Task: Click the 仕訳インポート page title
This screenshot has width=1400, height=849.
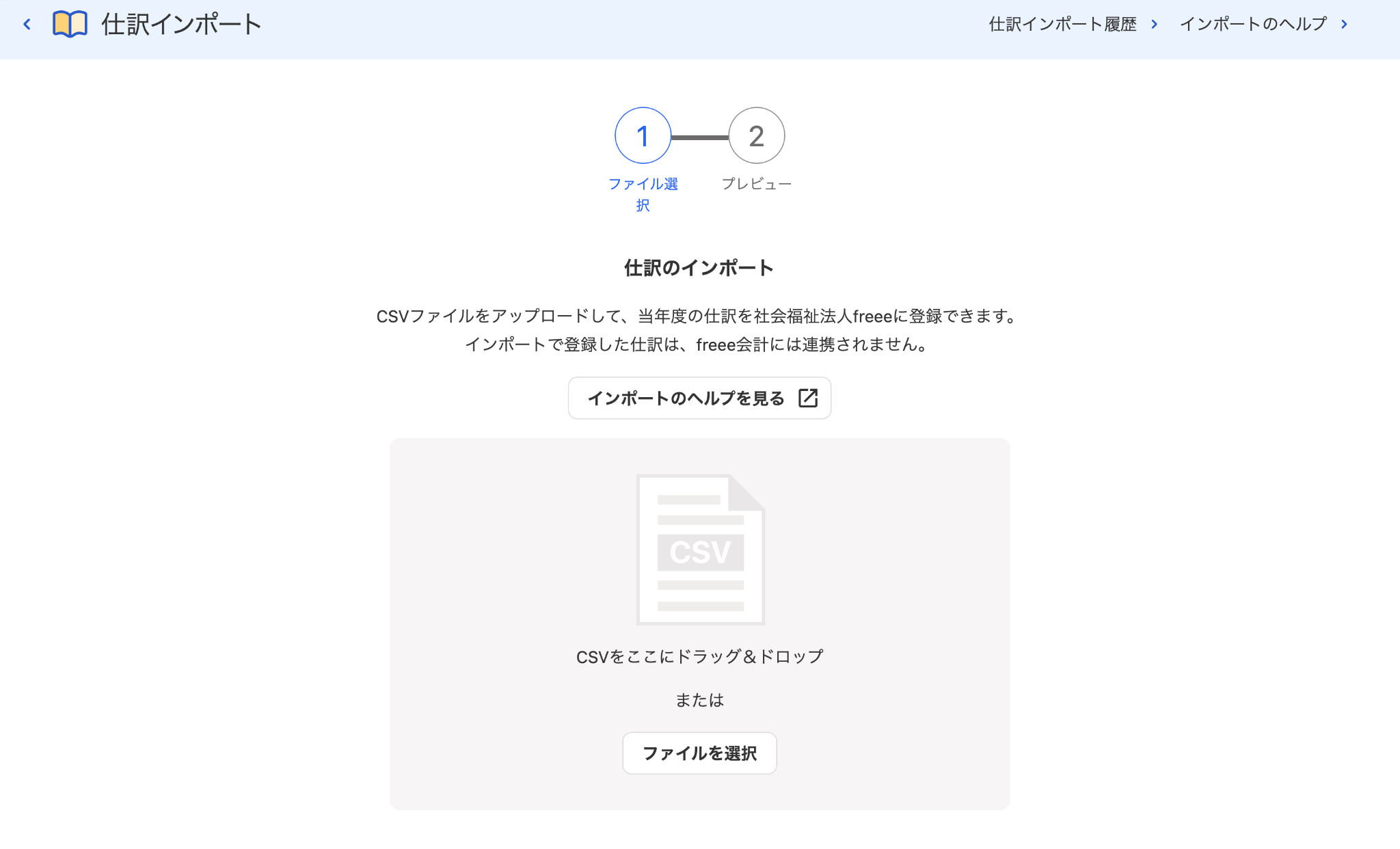Action: click(x=181, y=25)
